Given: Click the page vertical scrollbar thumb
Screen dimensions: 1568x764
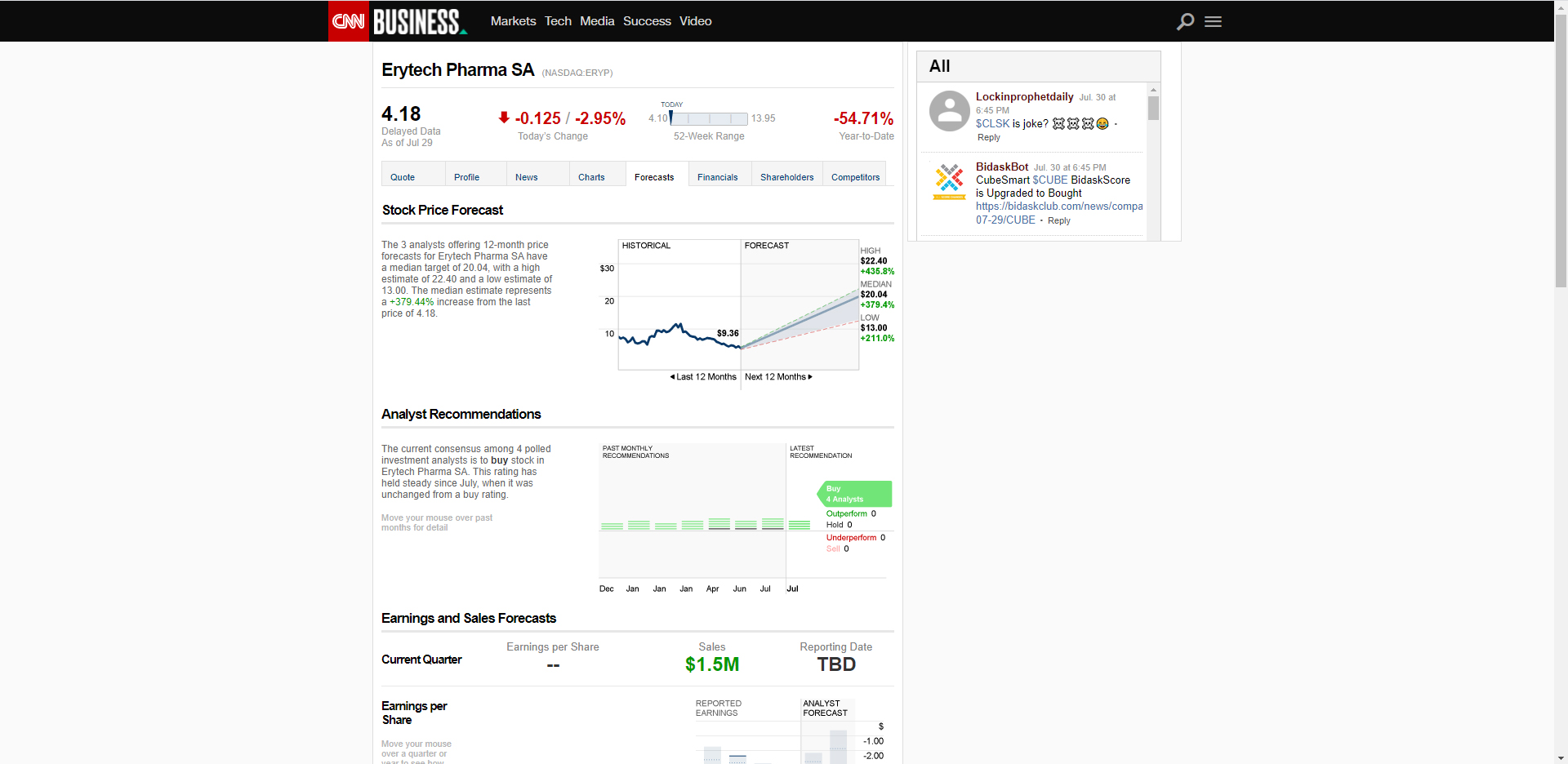Looking at the screenshot, I should tap(1561, 151).
